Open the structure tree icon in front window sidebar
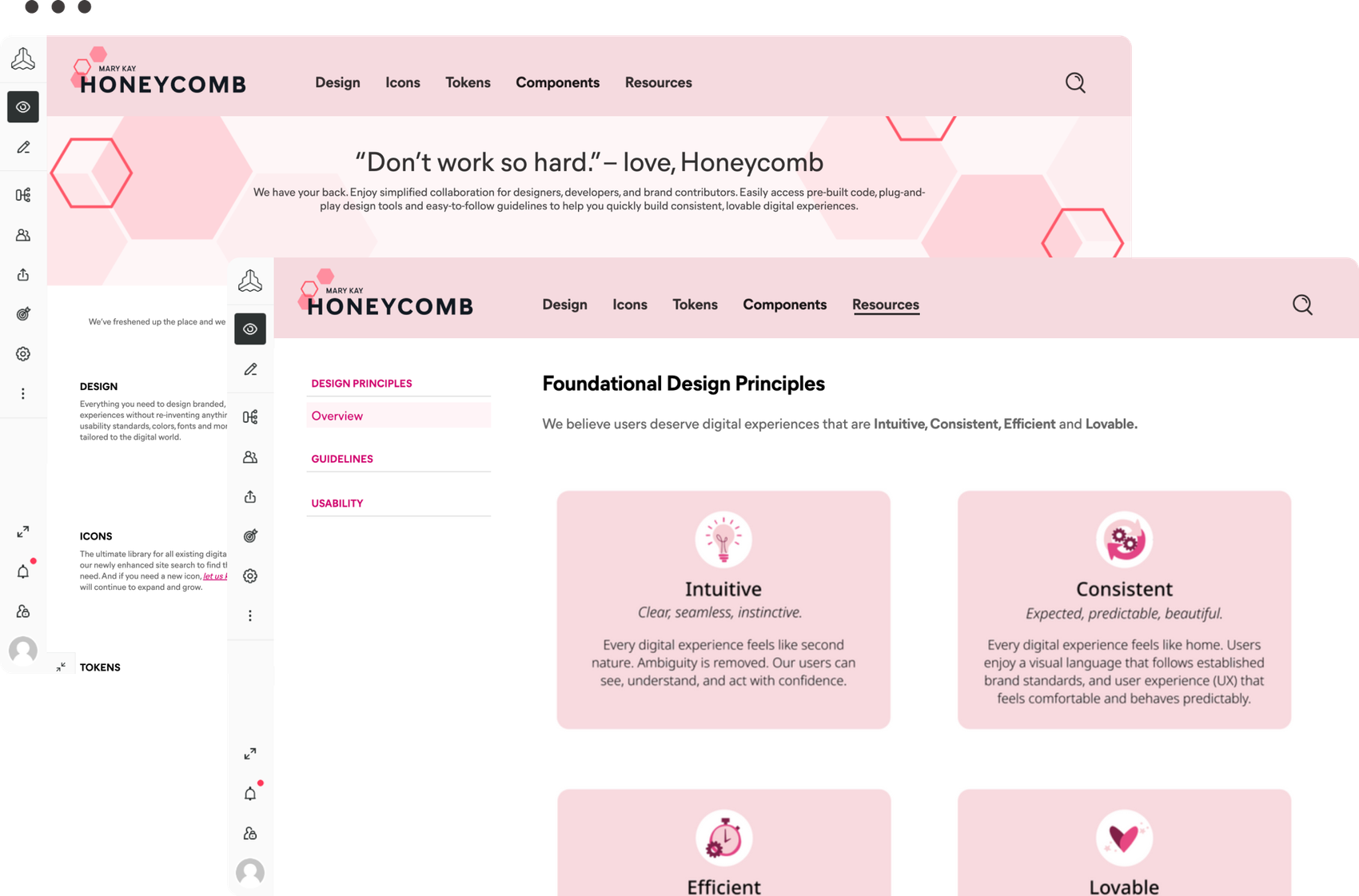Screen dimensions: 1359x896 point(250,417)
